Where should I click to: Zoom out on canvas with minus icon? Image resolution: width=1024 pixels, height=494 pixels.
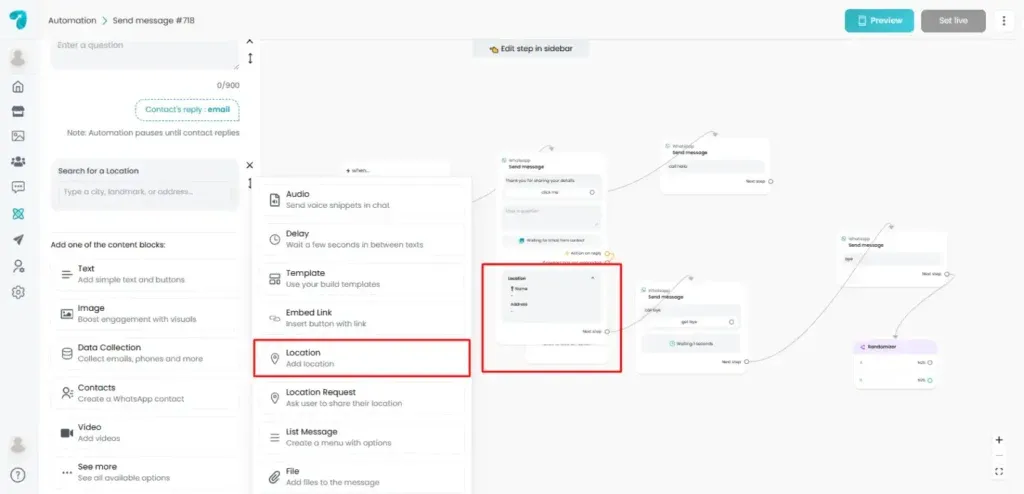[999, 455]
